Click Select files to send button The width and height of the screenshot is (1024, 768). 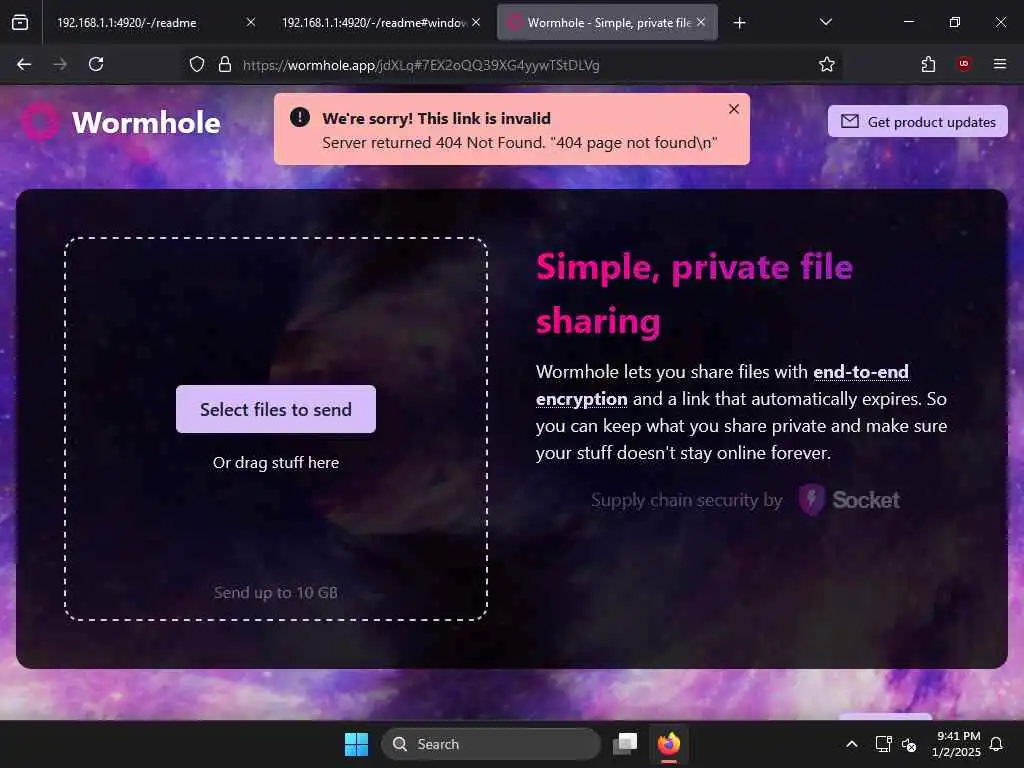pos(276,409)
